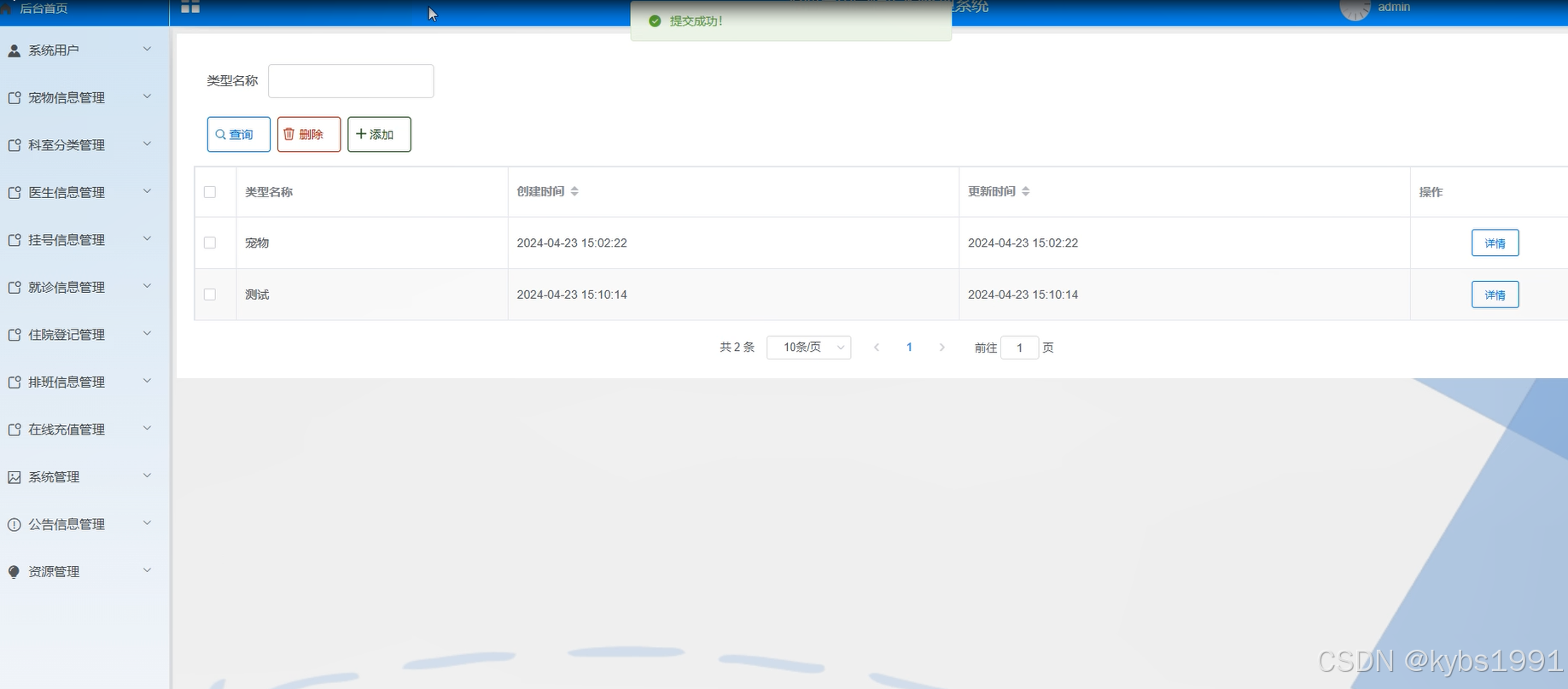
Task: Click the 科室分类管理 sidebar icon
Action: tap(14, 145)
